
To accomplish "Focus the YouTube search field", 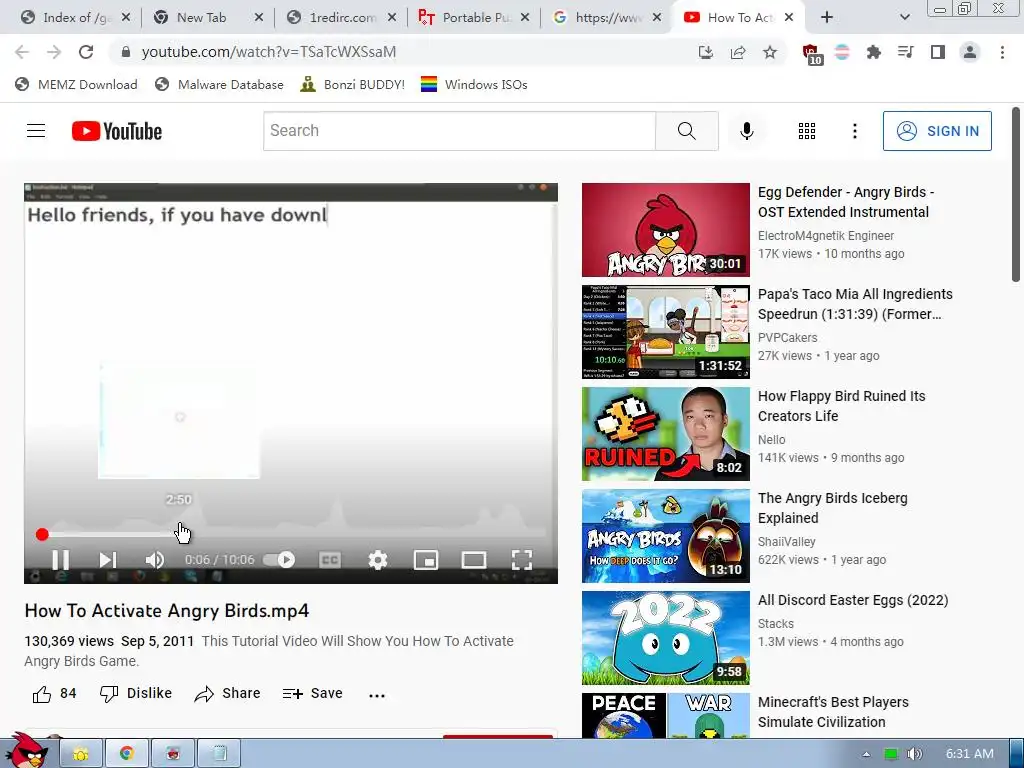I will (459, 131).
